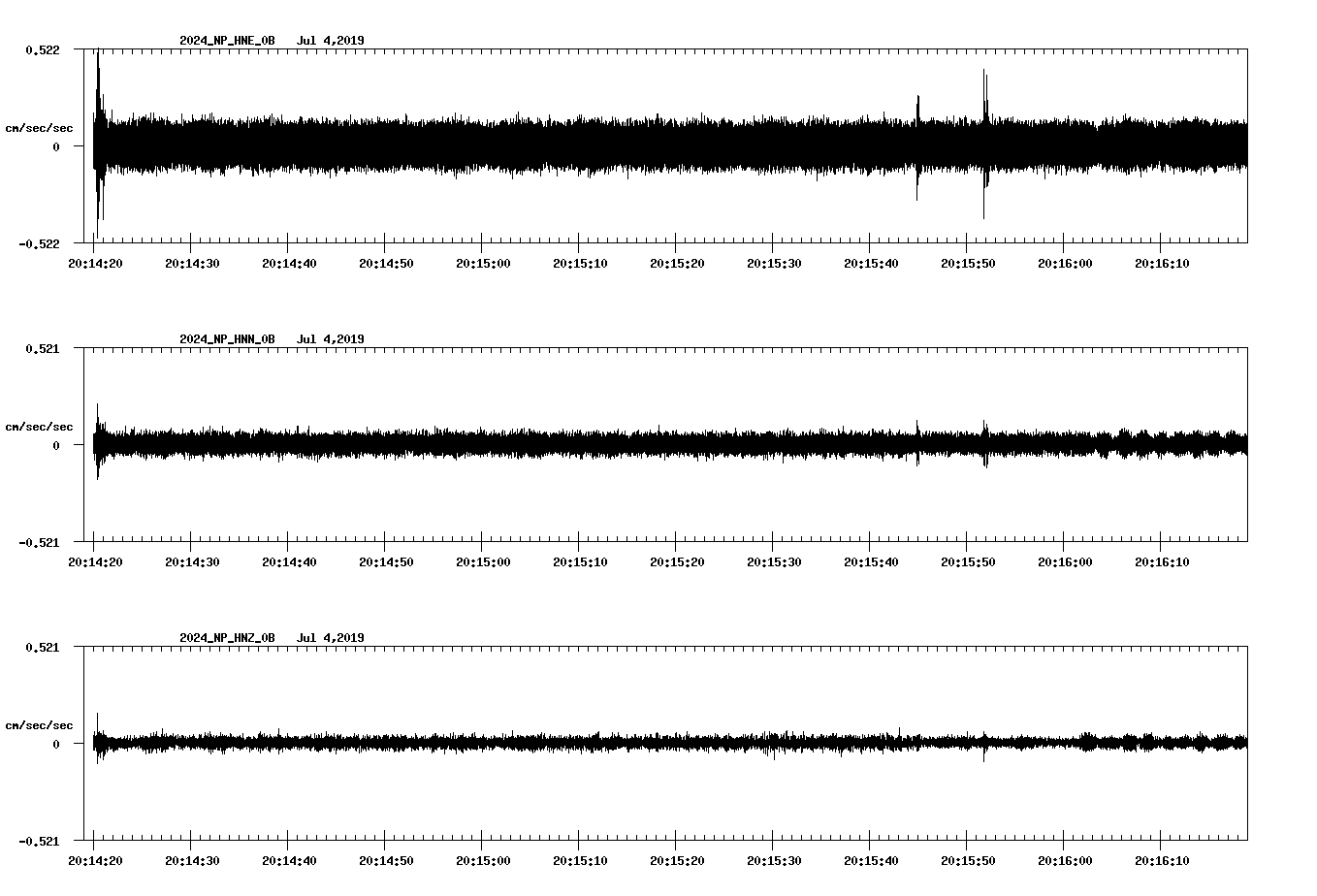Click 20:15:30 time label under HNN plot
This screenshot has height=896, width=1317.
pos(774,562)
